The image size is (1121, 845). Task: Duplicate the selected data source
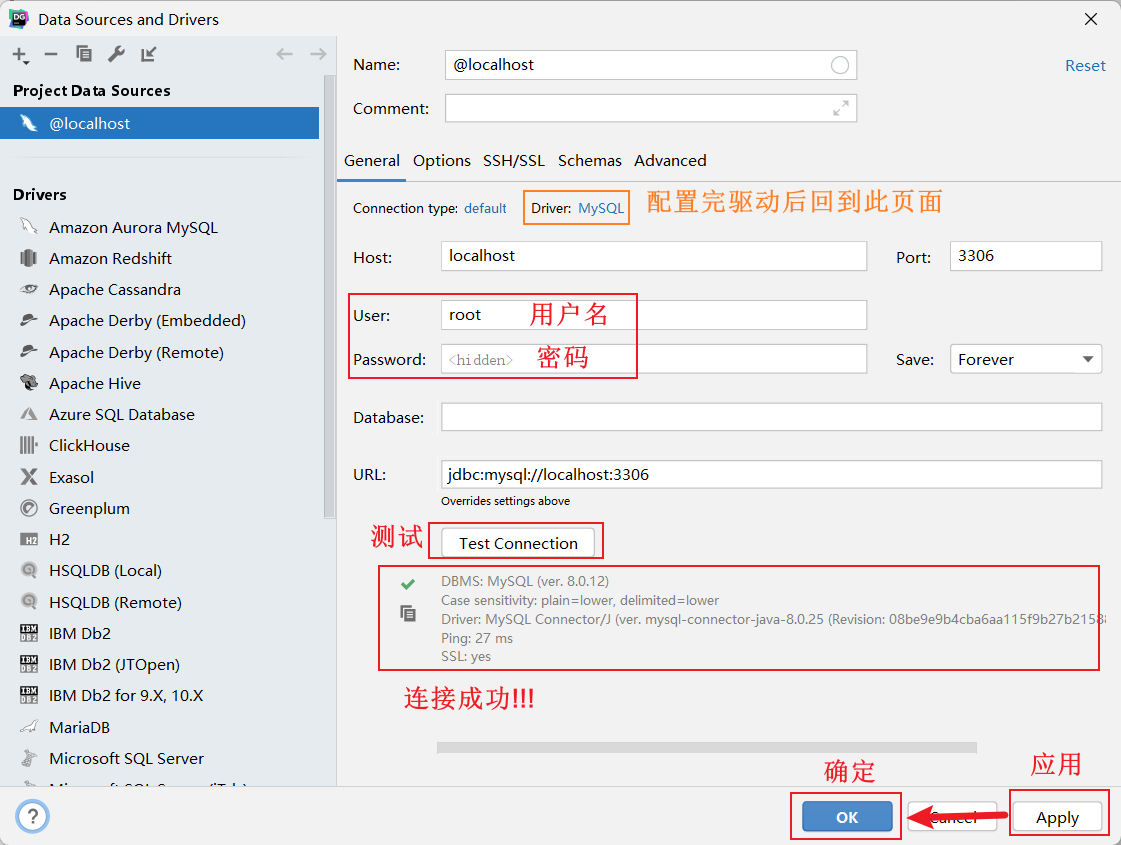(x=84, y=54)
